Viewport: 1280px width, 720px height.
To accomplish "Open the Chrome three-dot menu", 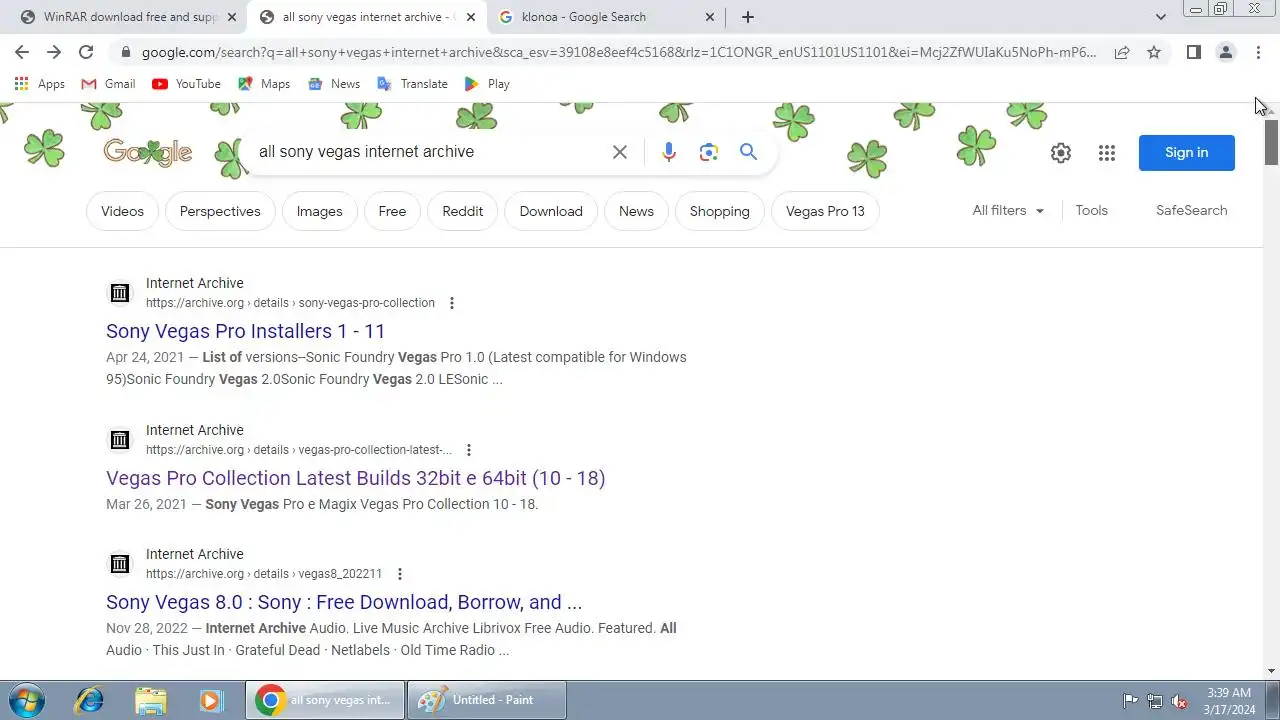I will (x=1258, y=52).
